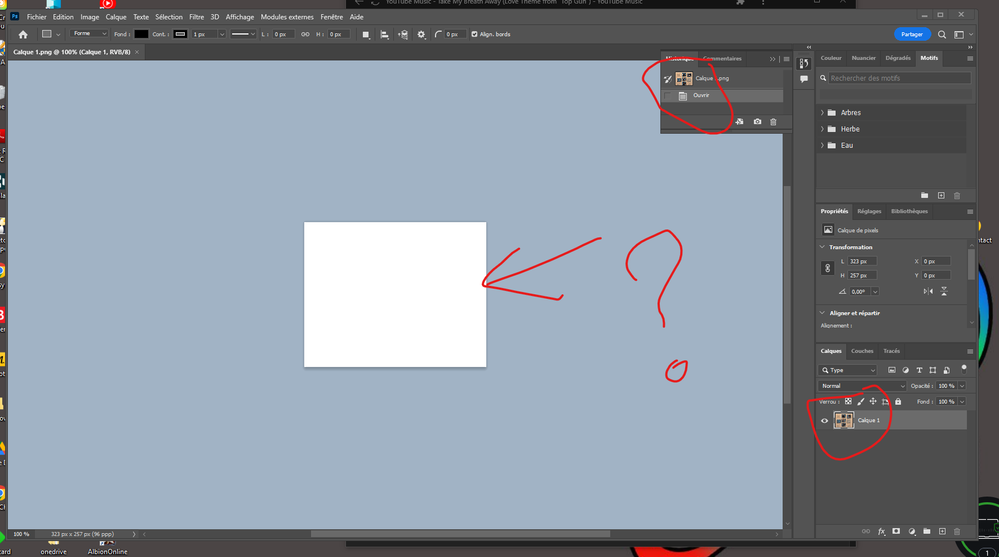999x557 pixels.
Task: Open shape settings gear icon
Action: point(421,34)
